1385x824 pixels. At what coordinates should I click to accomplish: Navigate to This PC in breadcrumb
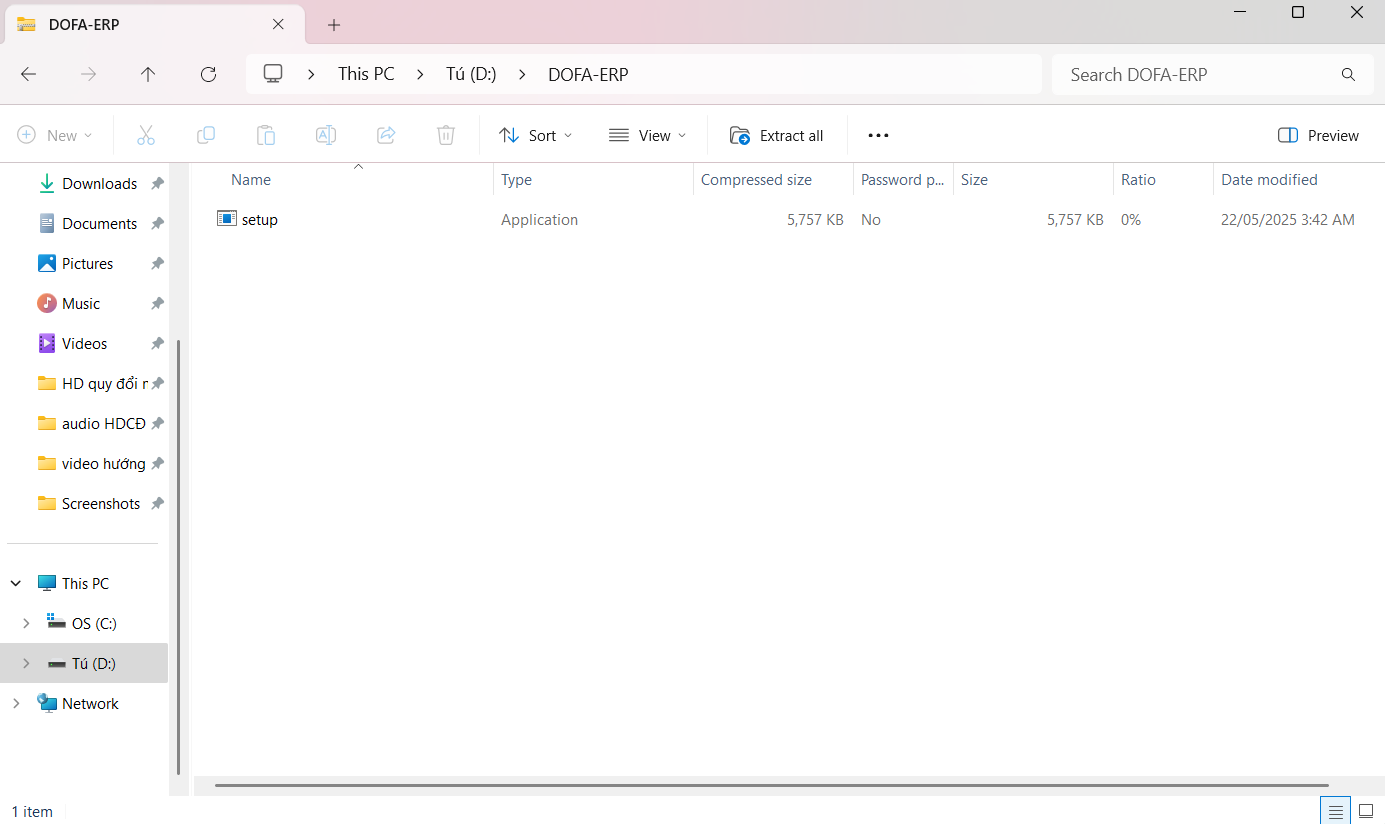click(x=366, y=74)
